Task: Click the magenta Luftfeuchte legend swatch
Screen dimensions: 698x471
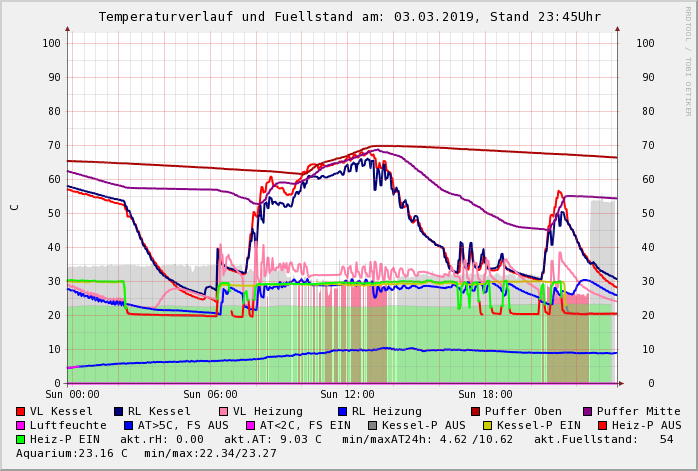Action: tap(21, 425)
